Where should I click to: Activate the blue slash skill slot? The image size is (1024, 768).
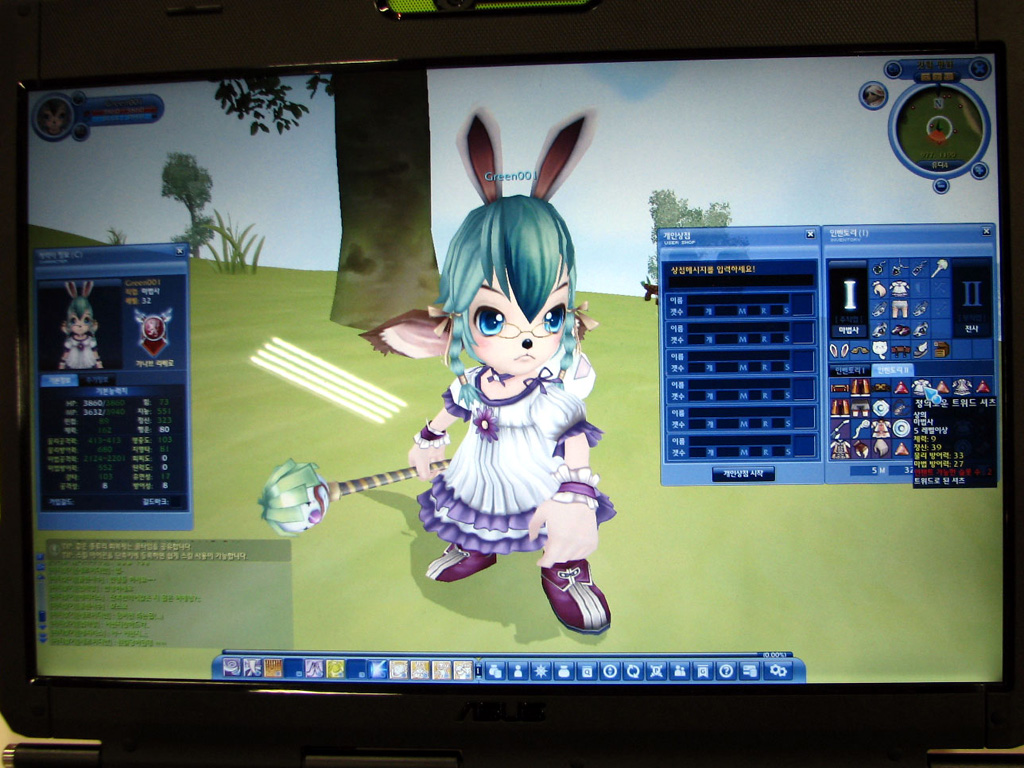(x=377, y=669)
